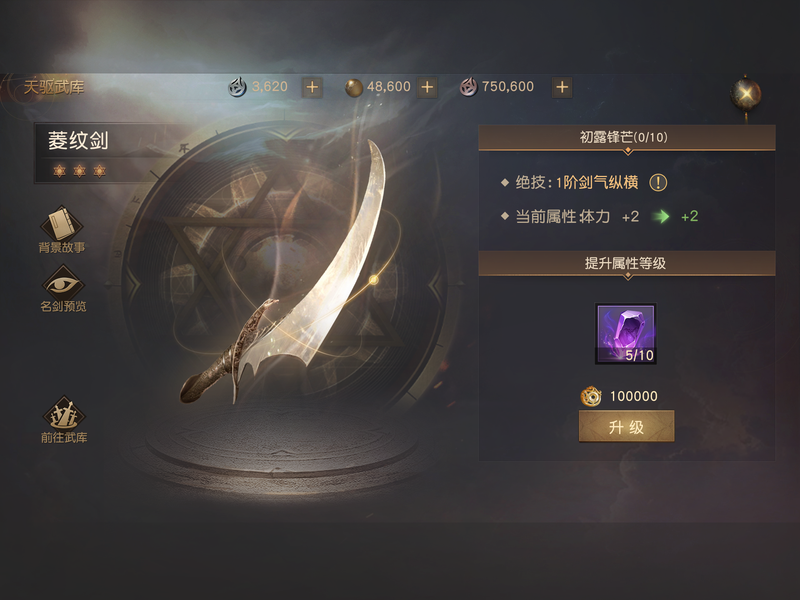Add more of the 3,620 currency
800x600 pixels.
click(312, 87)
